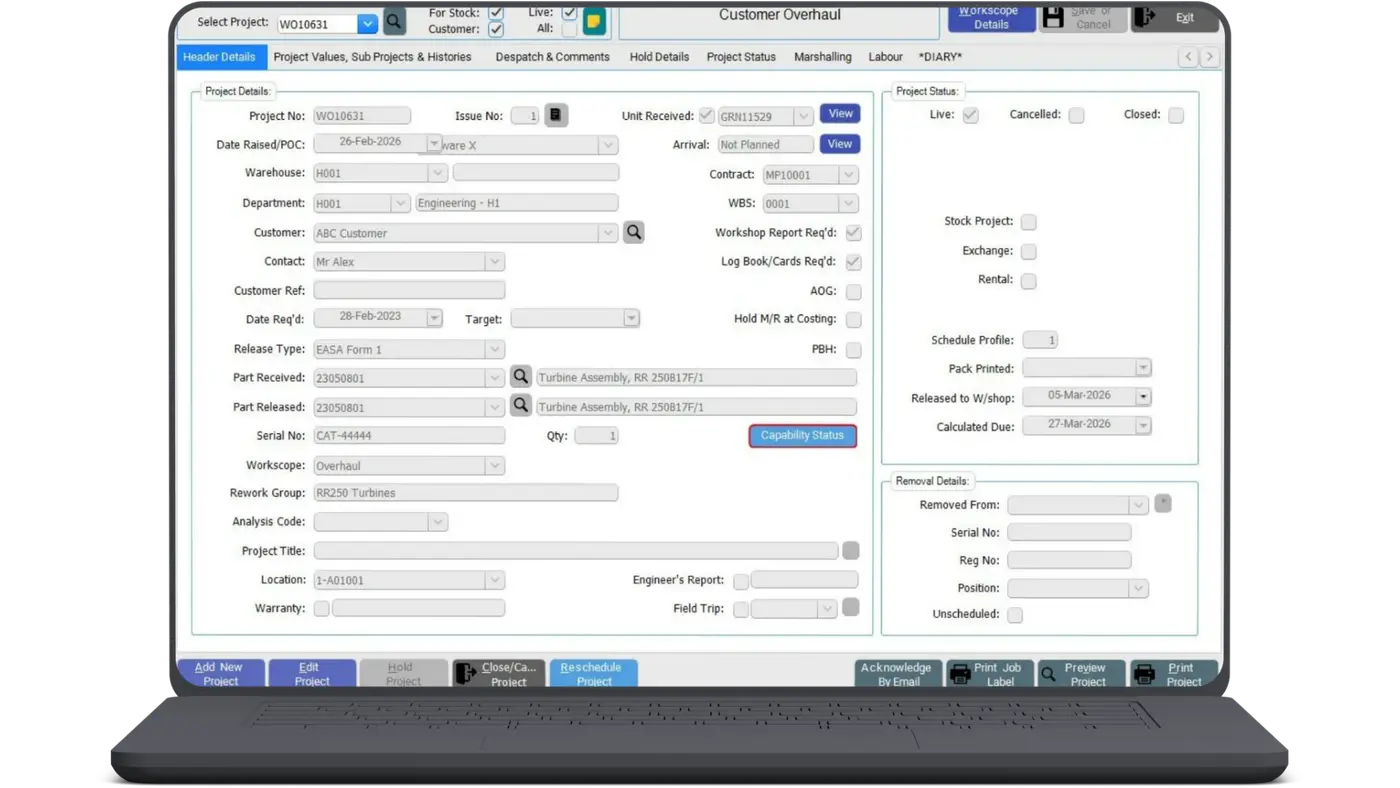Open the Hold Details tab
Viewport: 1400px width, 788px height.
(x=659, y=57)
